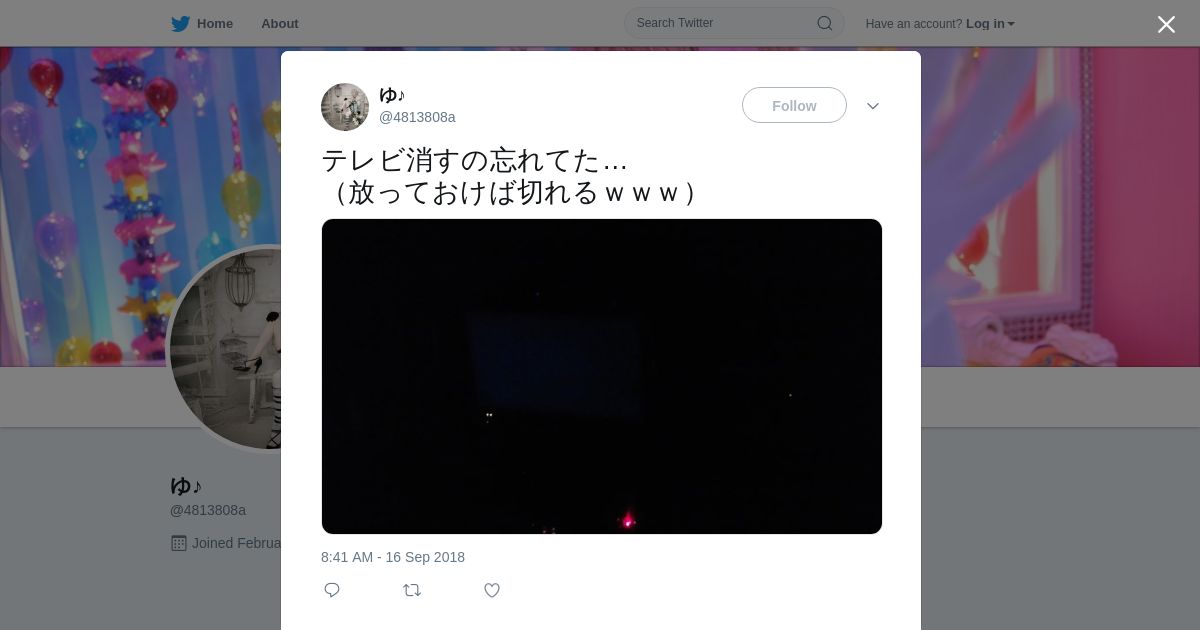Click the calendar icon beside Joined
The image size is (1200, 630).
tap(179, 543)
